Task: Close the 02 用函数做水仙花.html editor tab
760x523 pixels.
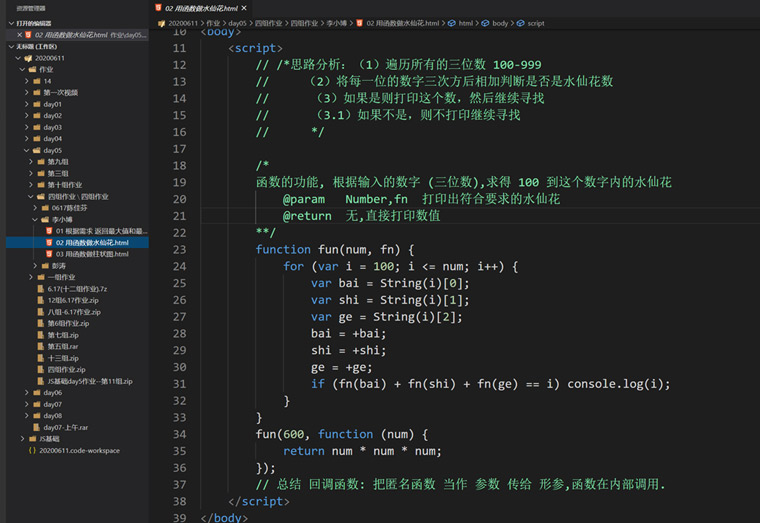Action: 244,8
